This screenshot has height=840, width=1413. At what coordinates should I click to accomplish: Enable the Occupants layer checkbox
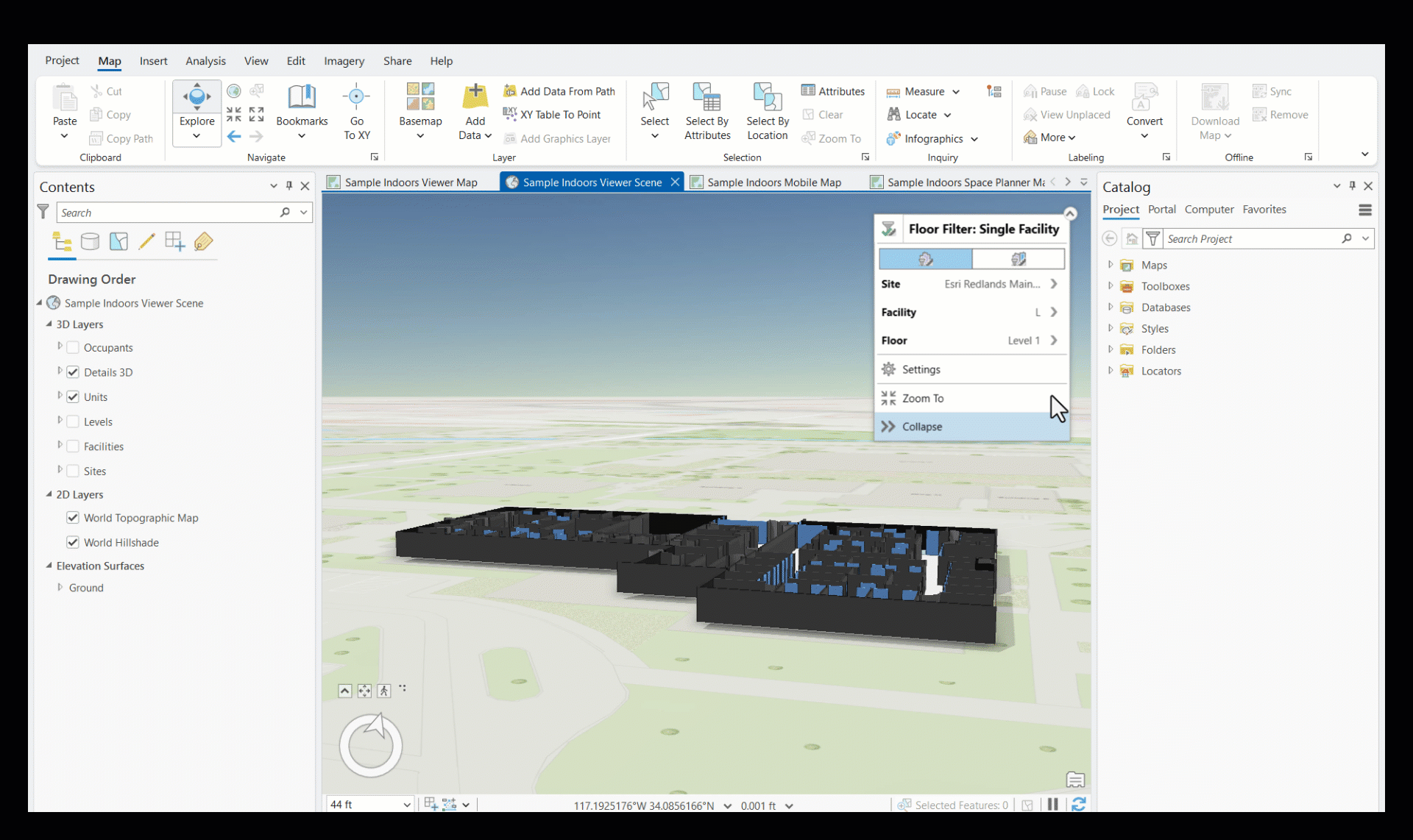click(73, 347)
